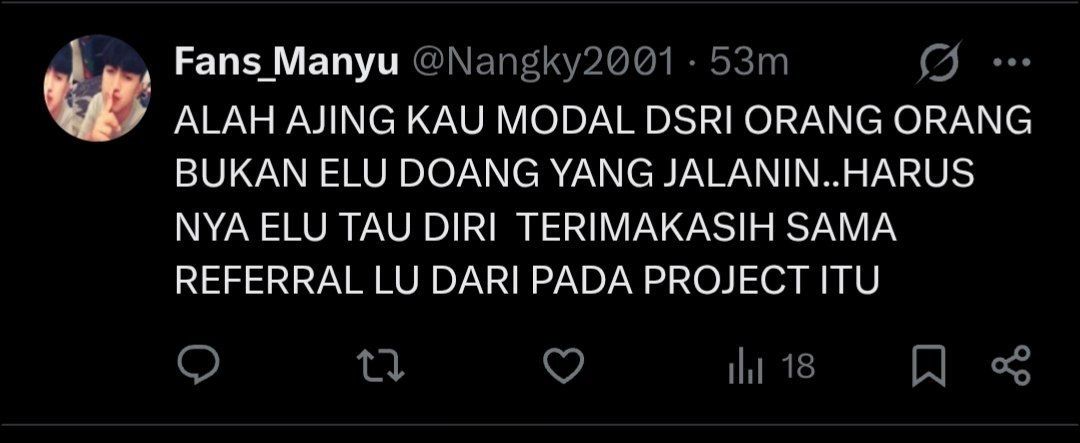The height and width of the screenshot is (443, 1080).
Task: Open the @Nangky2001 handle link
Action: [543, 63]
